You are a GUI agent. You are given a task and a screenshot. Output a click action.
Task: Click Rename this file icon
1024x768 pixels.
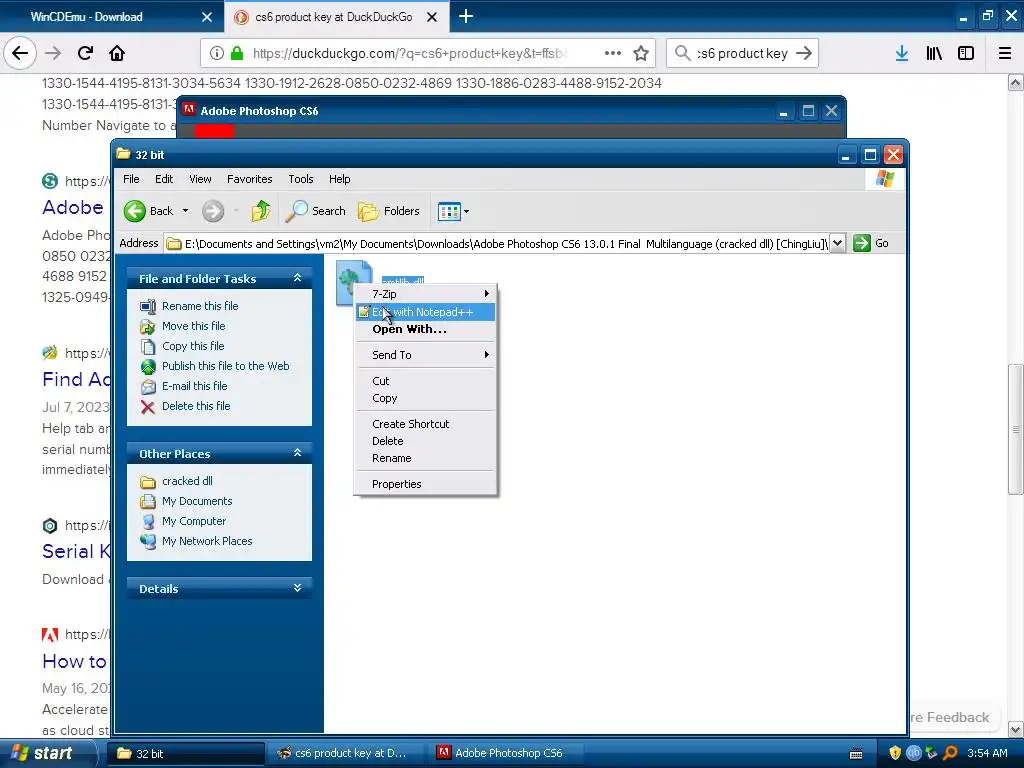148,306
